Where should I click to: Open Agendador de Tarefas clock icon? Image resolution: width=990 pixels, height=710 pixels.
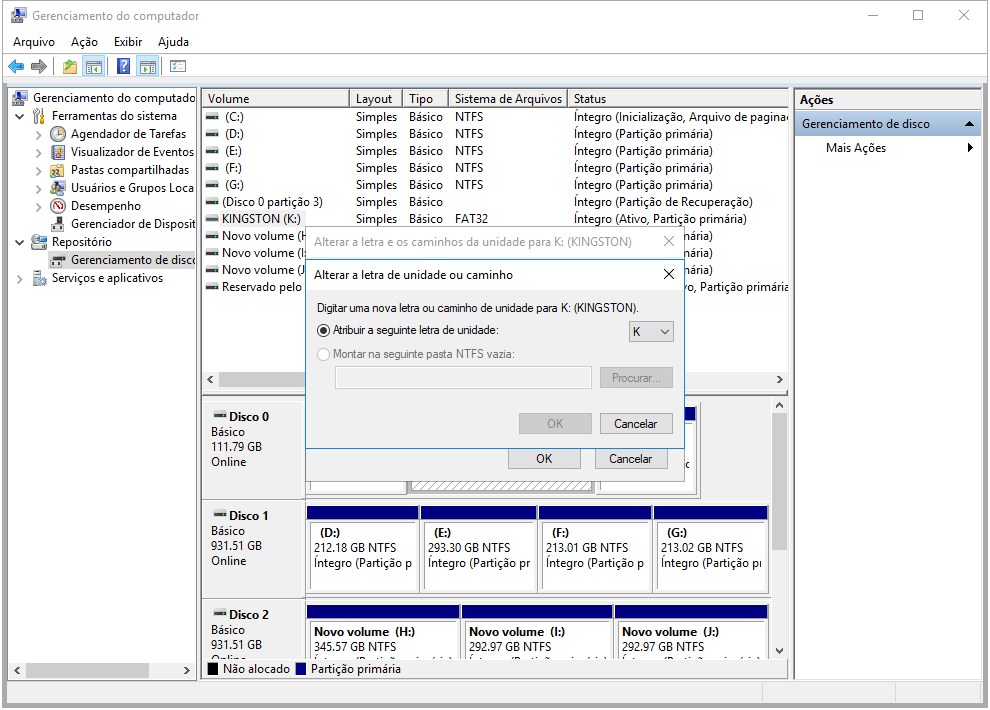pyautogui.click(x=58, y=134)
